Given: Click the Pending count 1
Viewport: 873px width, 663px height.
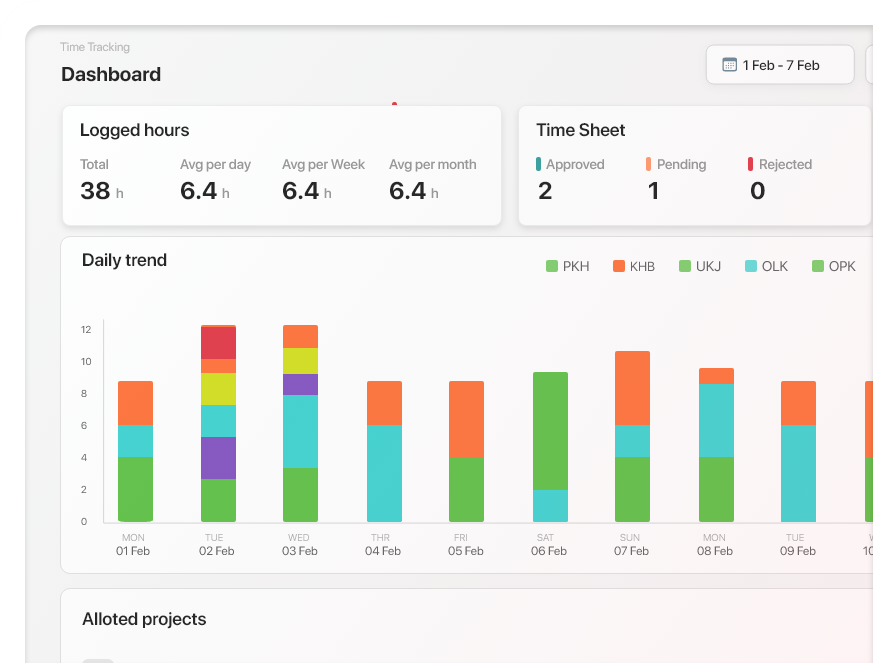Looking at the screenshot, I should coord(654,191).
